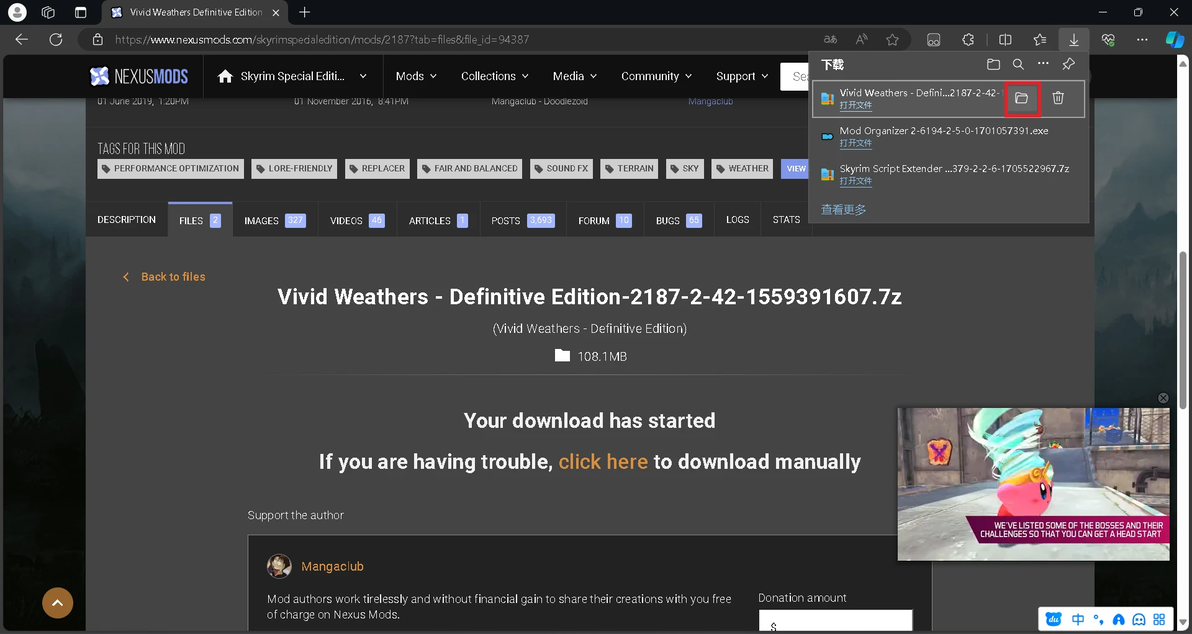The width and height of the screenshot is (1192, 634).
Task: Open Mangaclub author link in support box
Action: (x=332, y=566)
